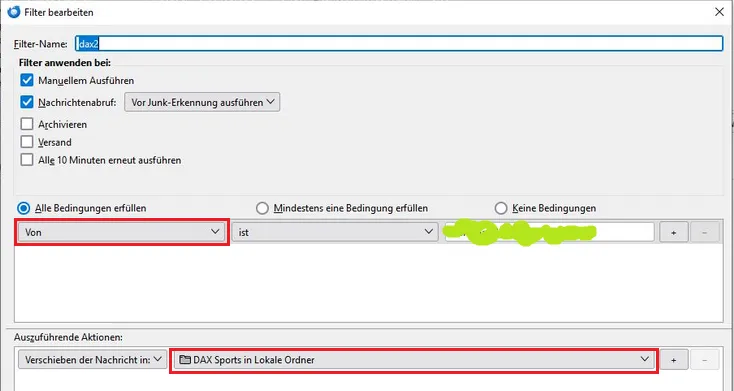The image size is (734, 391).
Task: Toggle the Nachrichtenabruf checkbox
Action: (27, 102)
